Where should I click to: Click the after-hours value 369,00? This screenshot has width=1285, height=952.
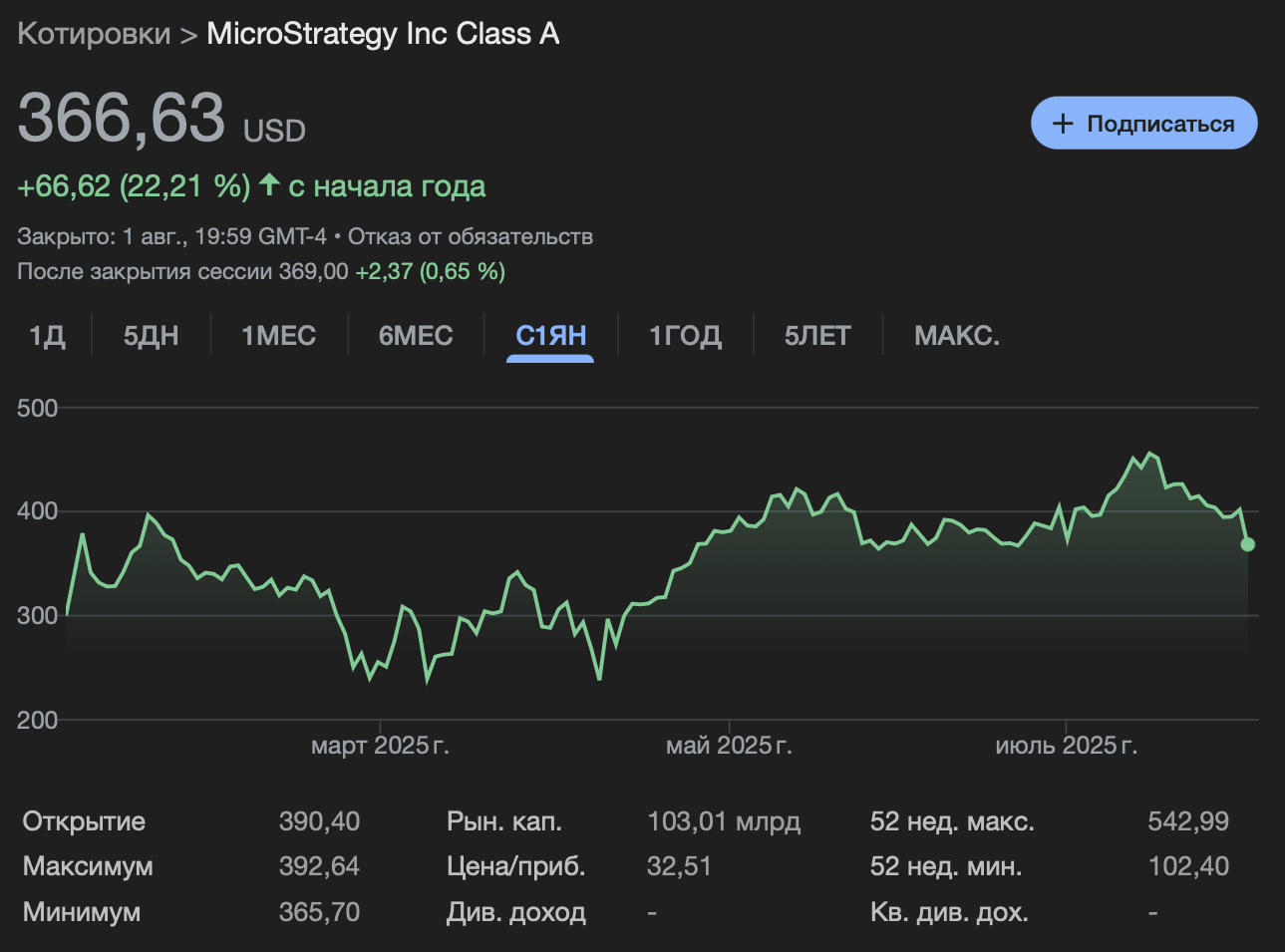click(x=314, y=272)
